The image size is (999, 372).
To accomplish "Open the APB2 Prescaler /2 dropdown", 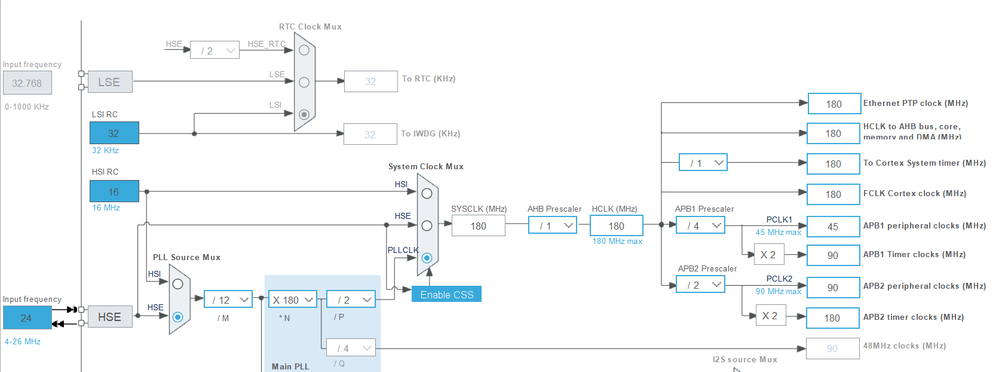I will click(x=700, y=285).
